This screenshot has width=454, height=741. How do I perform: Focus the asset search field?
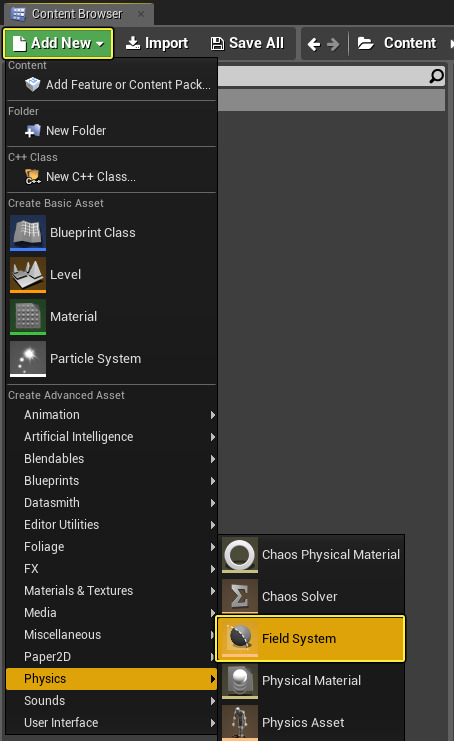pos(331,76)
